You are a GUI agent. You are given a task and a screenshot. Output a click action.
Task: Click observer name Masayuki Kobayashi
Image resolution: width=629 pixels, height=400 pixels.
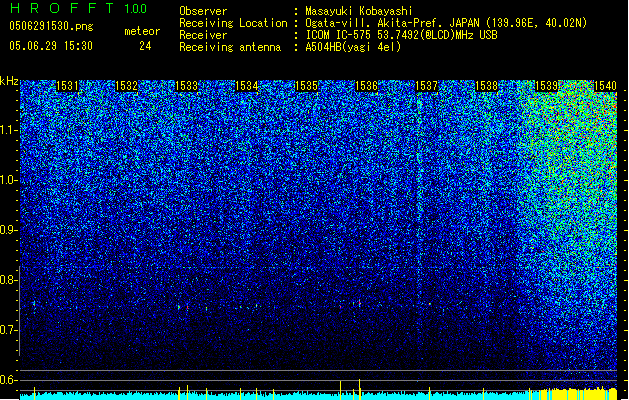click(359, 11)
